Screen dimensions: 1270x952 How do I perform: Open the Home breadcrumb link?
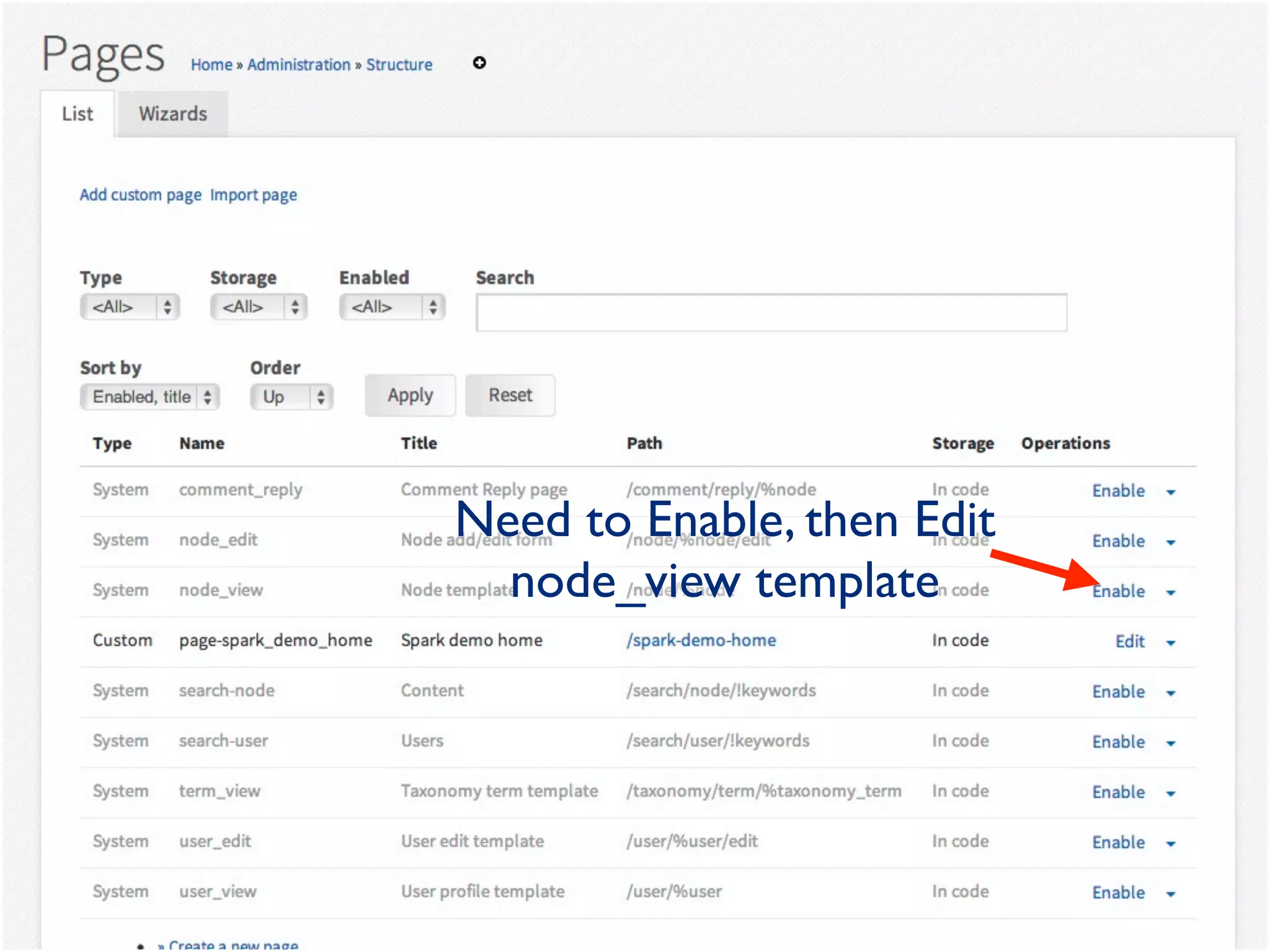click(x=211, y=64)
